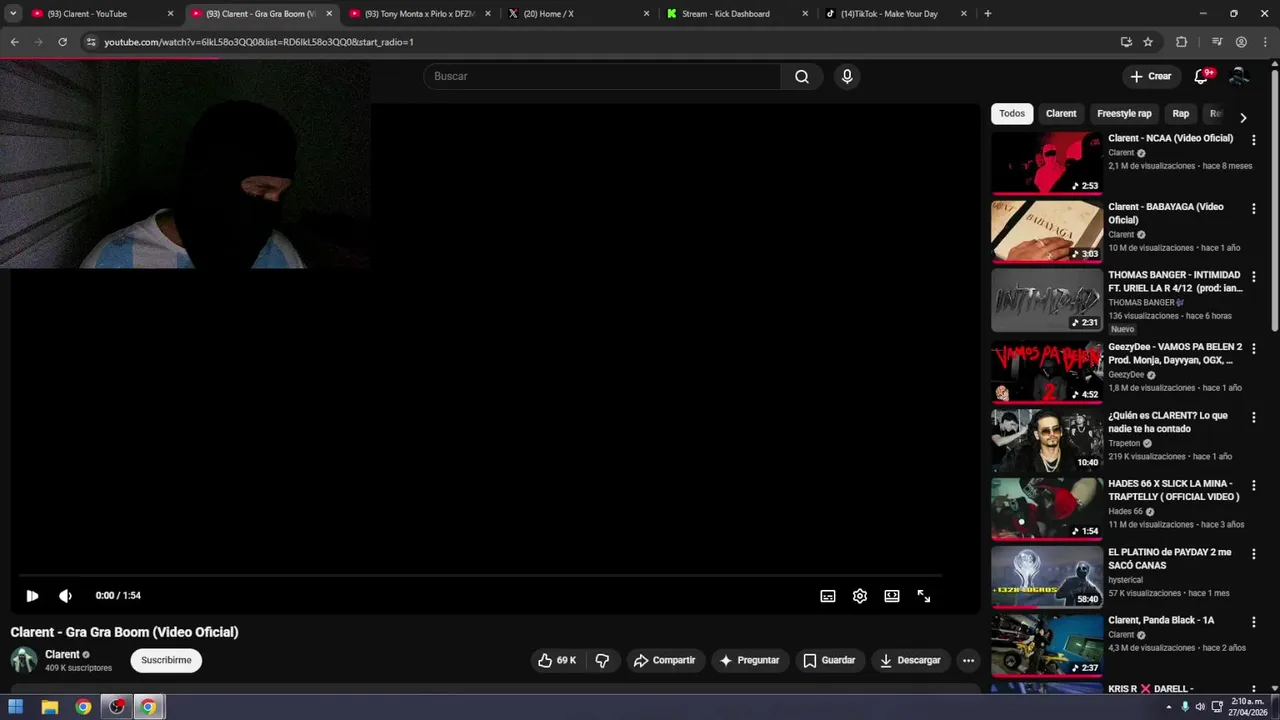Open the tab search dropdown
The image size is (1280, 720).
point(13,14)
